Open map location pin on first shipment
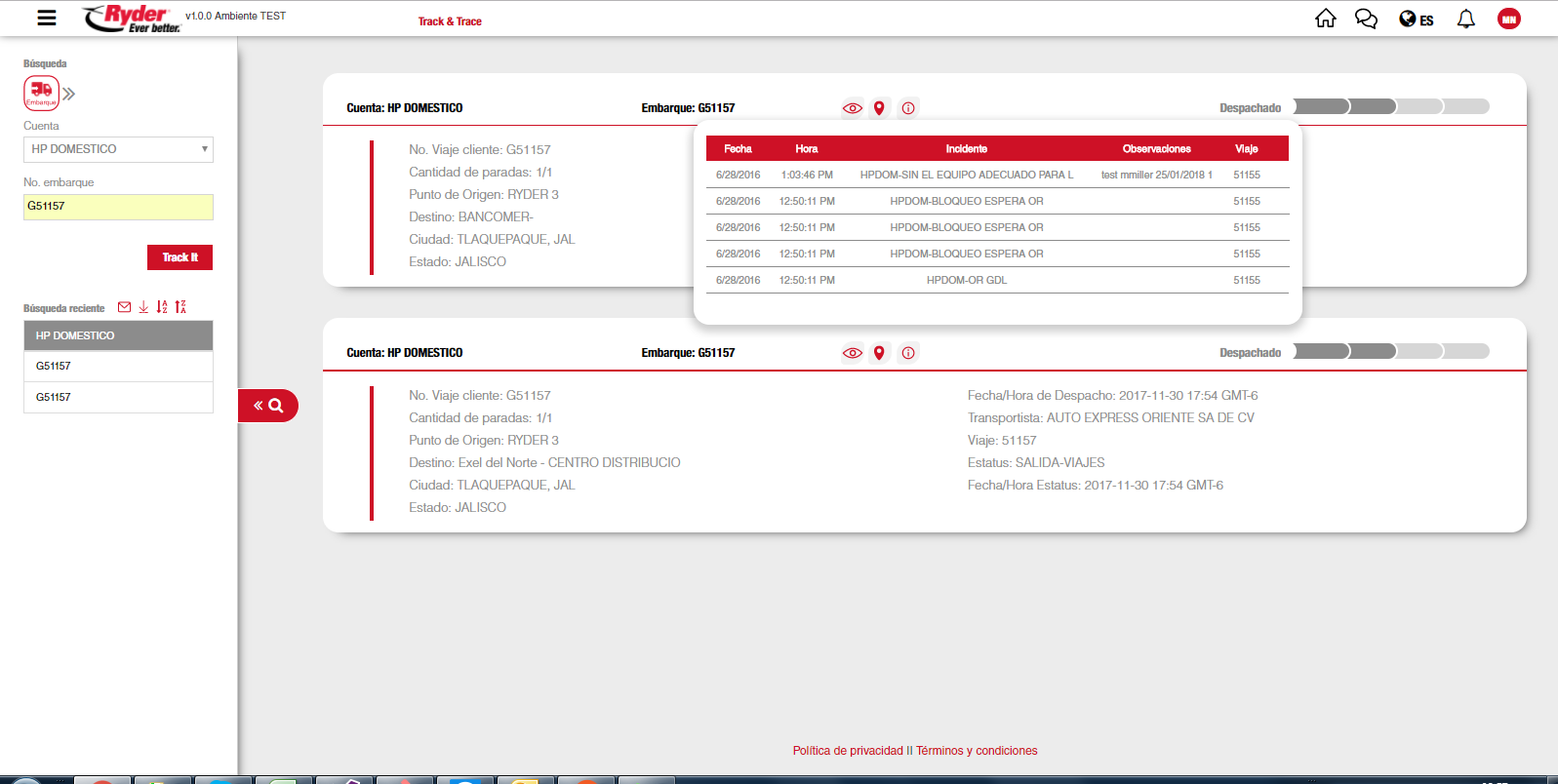 point(879,108)
